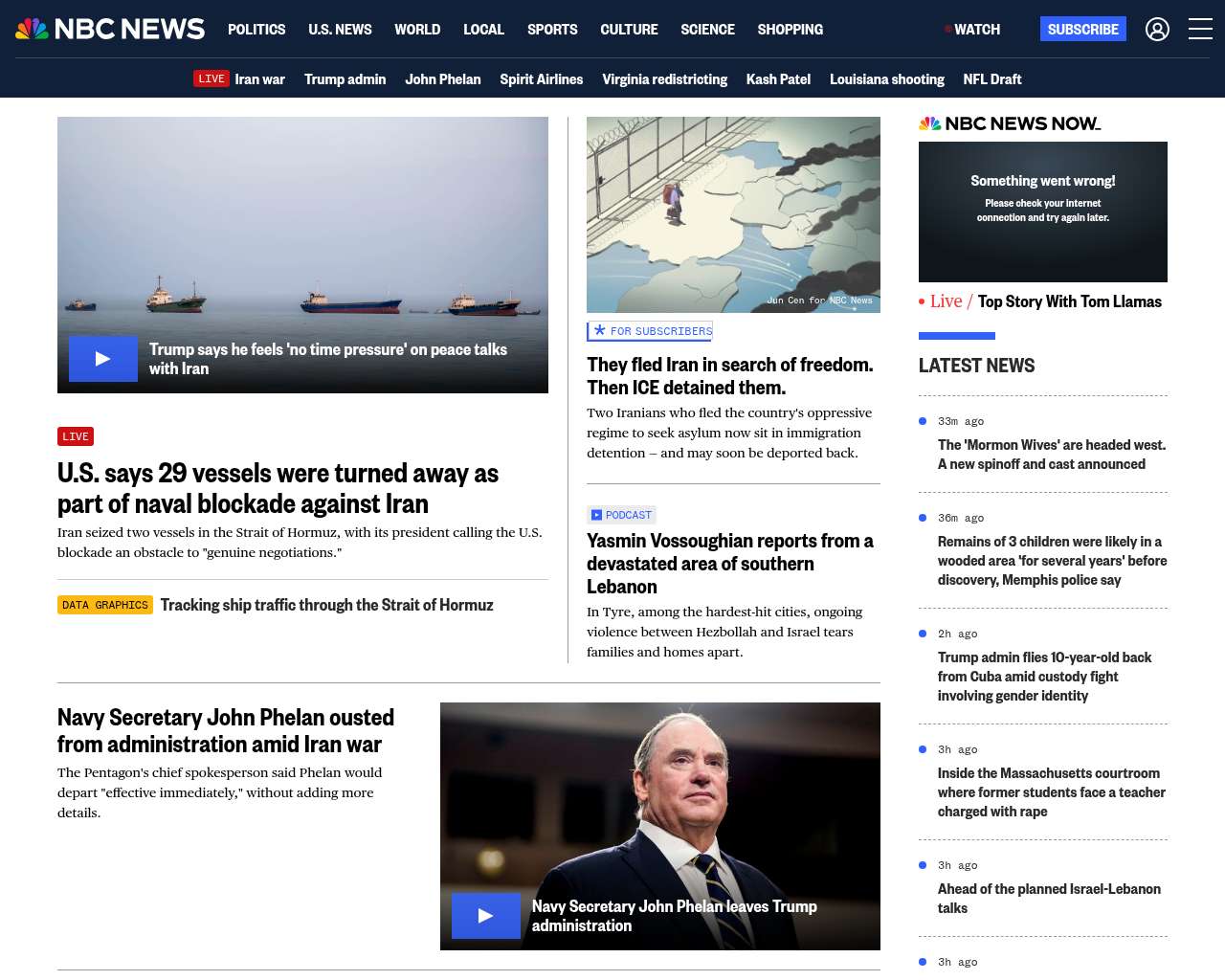Open the naval blockade against Iran headline
1225x980 pixels.
278,488
